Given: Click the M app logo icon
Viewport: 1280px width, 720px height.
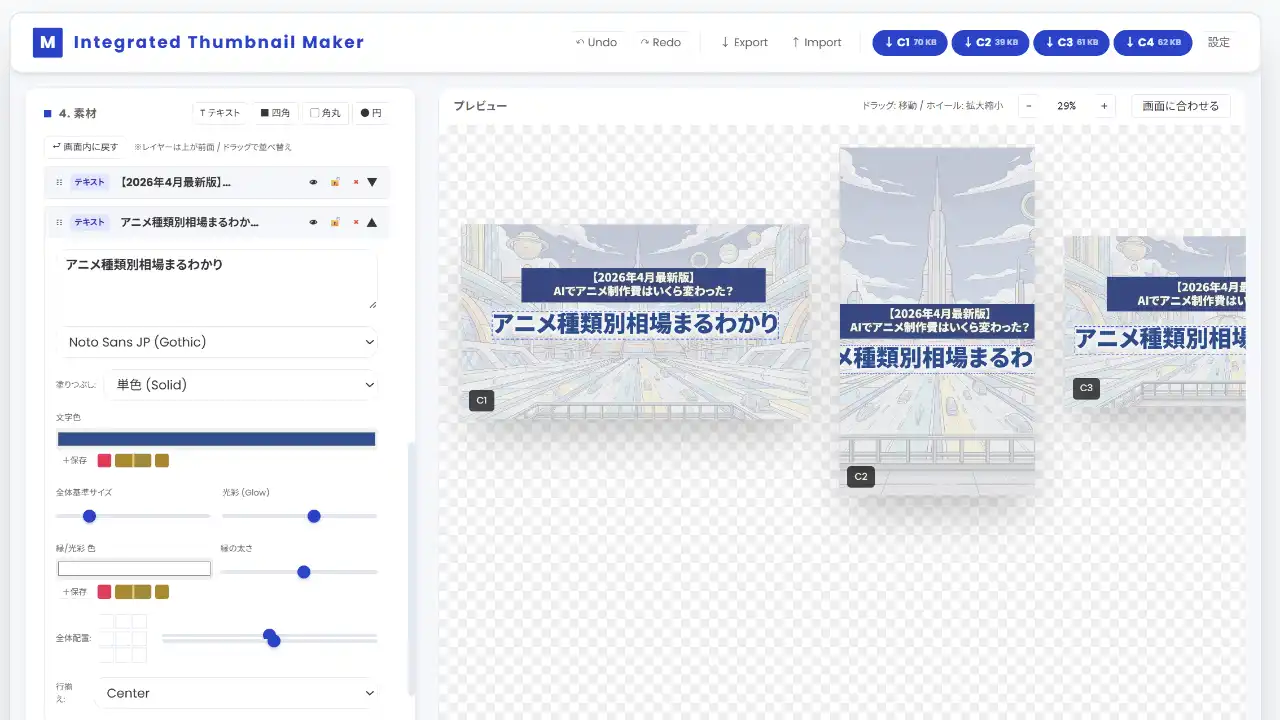Looking at the screenshot, I should (x=47, y=42).
